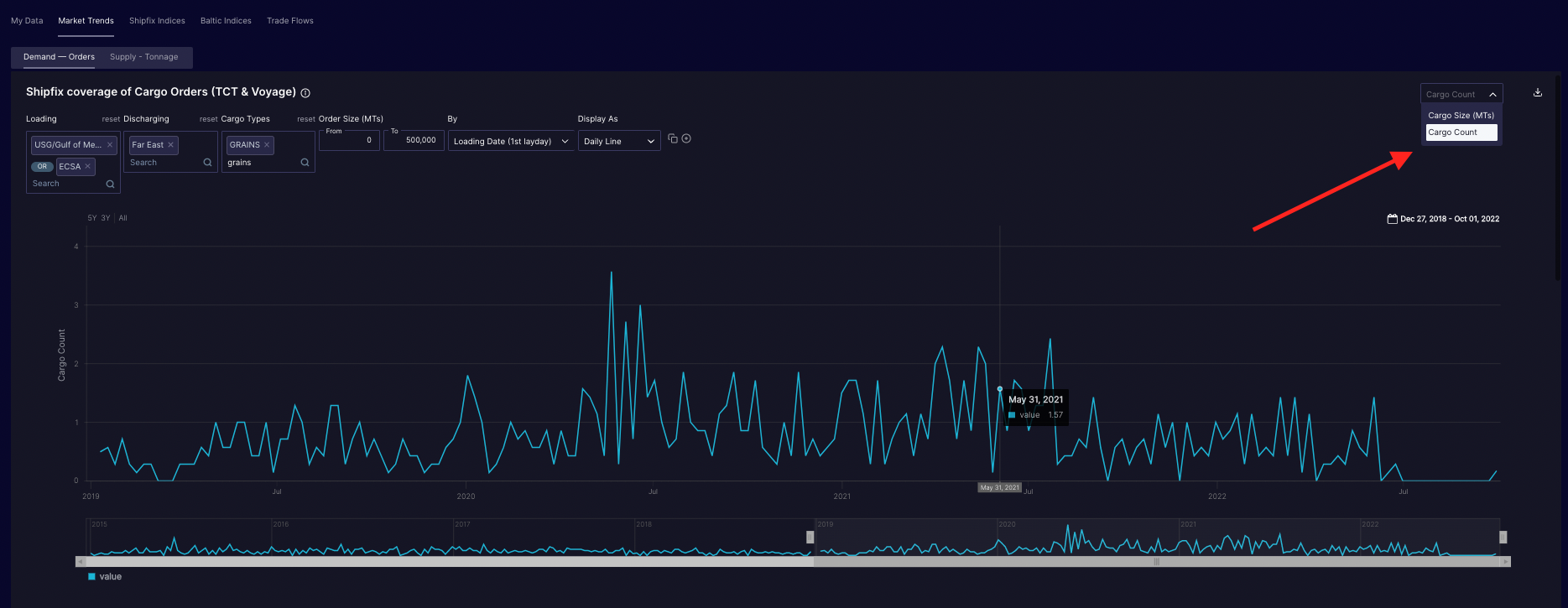Toggle the value series in the legend
1568x608 pixels.
pyautogui.click(x=105, y=577)
